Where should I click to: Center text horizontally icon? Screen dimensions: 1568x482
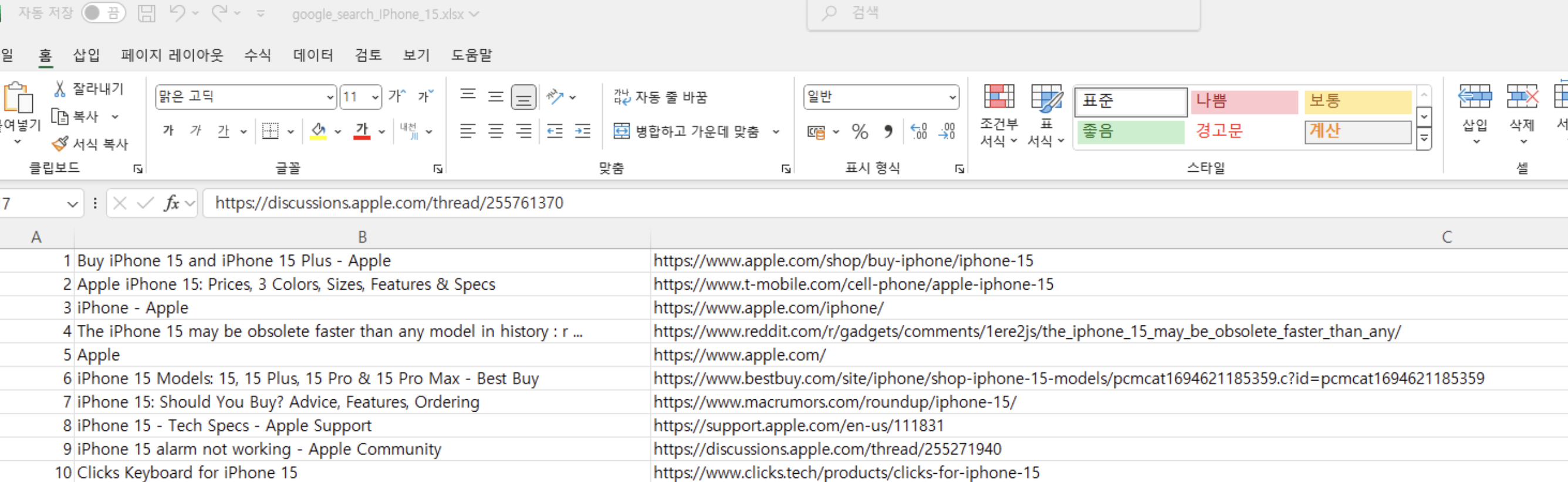[495, 131]
